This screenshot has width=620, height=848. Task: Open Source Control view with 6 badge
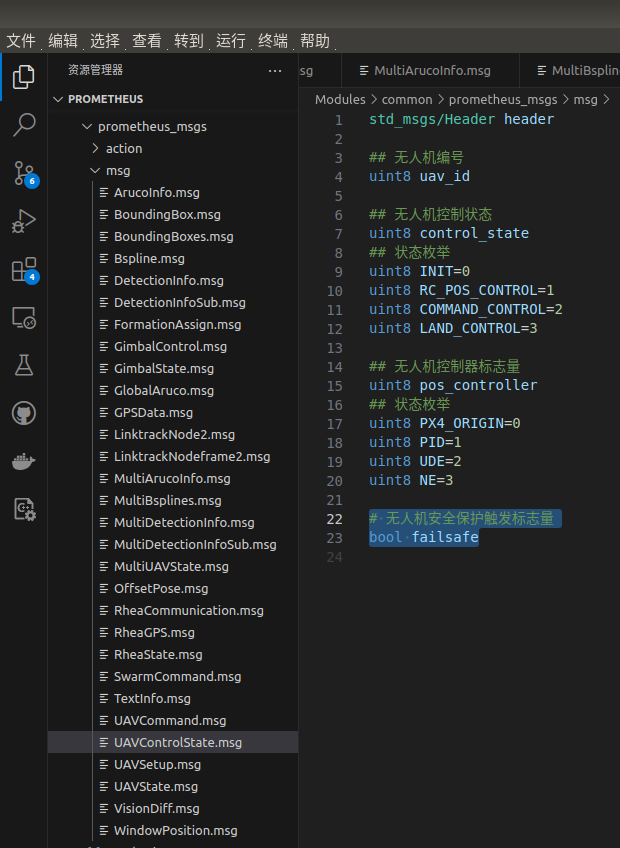25,174
